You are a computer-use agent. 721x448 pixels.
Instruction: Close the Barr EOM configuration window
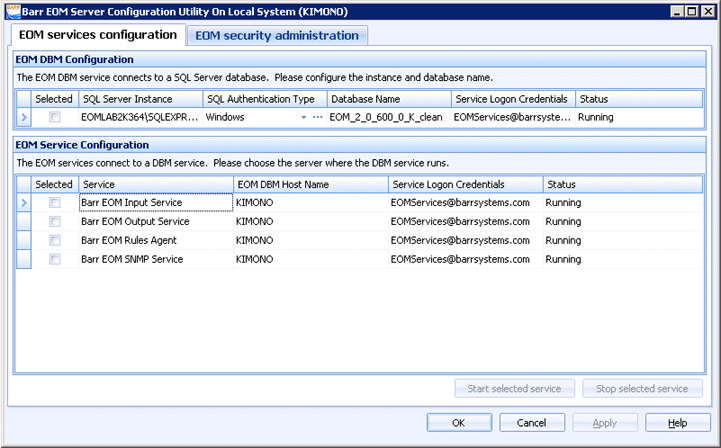pyautogui.click(x=708, y=11)
